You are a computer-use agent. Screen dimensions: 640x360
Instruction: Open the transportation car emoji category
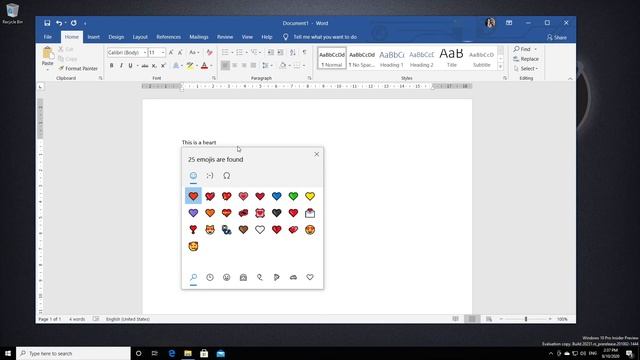click(293, 277)
